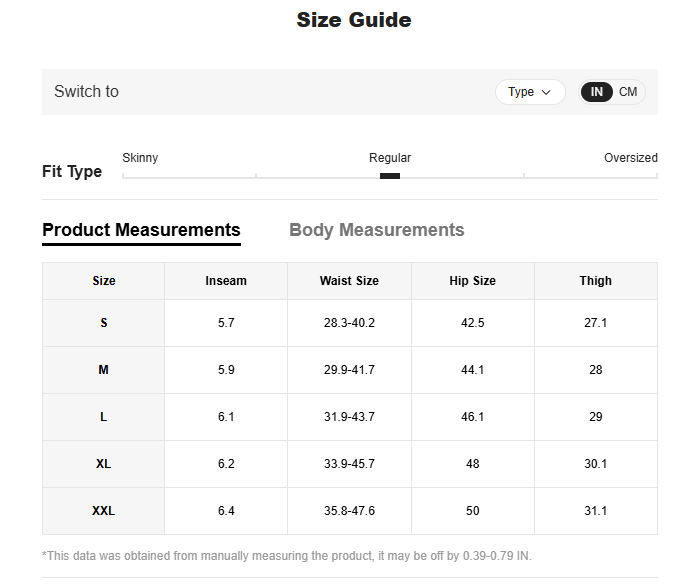
Task: Click the Hip Size column header
Action: click(472, 281)
